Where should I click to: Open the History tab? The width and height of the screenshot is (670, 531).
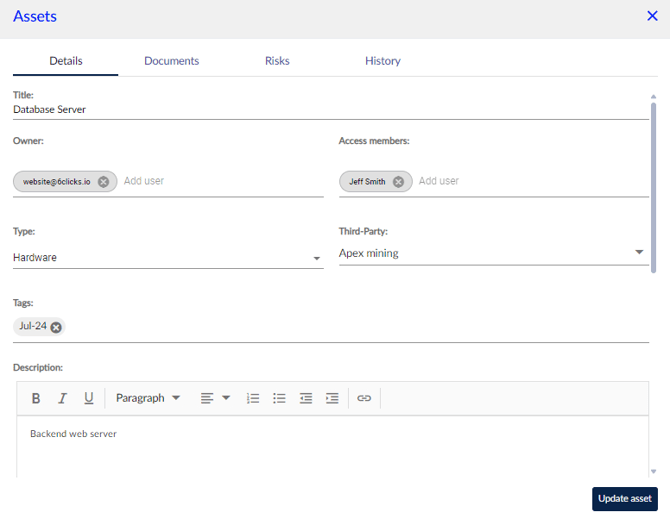382,61
